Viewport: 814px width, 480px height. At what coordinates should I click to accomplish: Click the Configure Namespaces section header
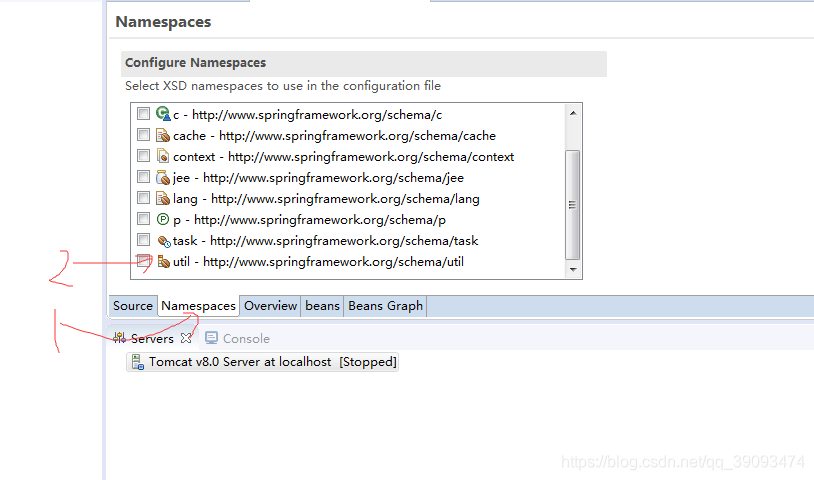[363, 63]
